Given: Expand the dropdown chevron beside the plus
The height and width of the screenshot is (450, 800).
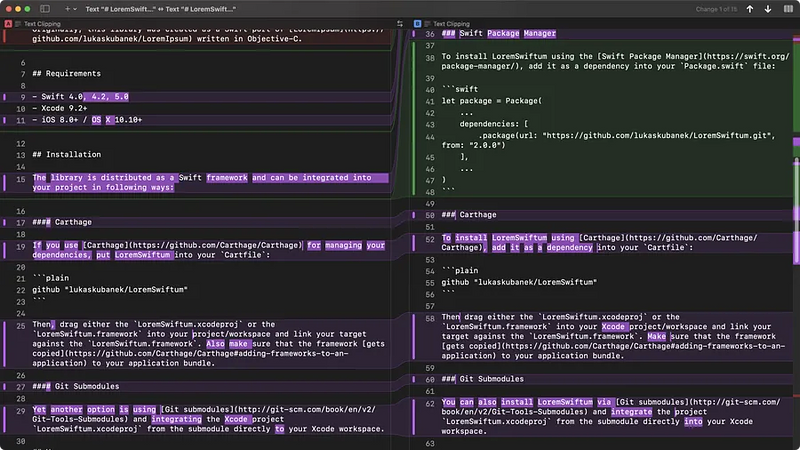Looking at the screenshot, I should [x=75, y=9].
